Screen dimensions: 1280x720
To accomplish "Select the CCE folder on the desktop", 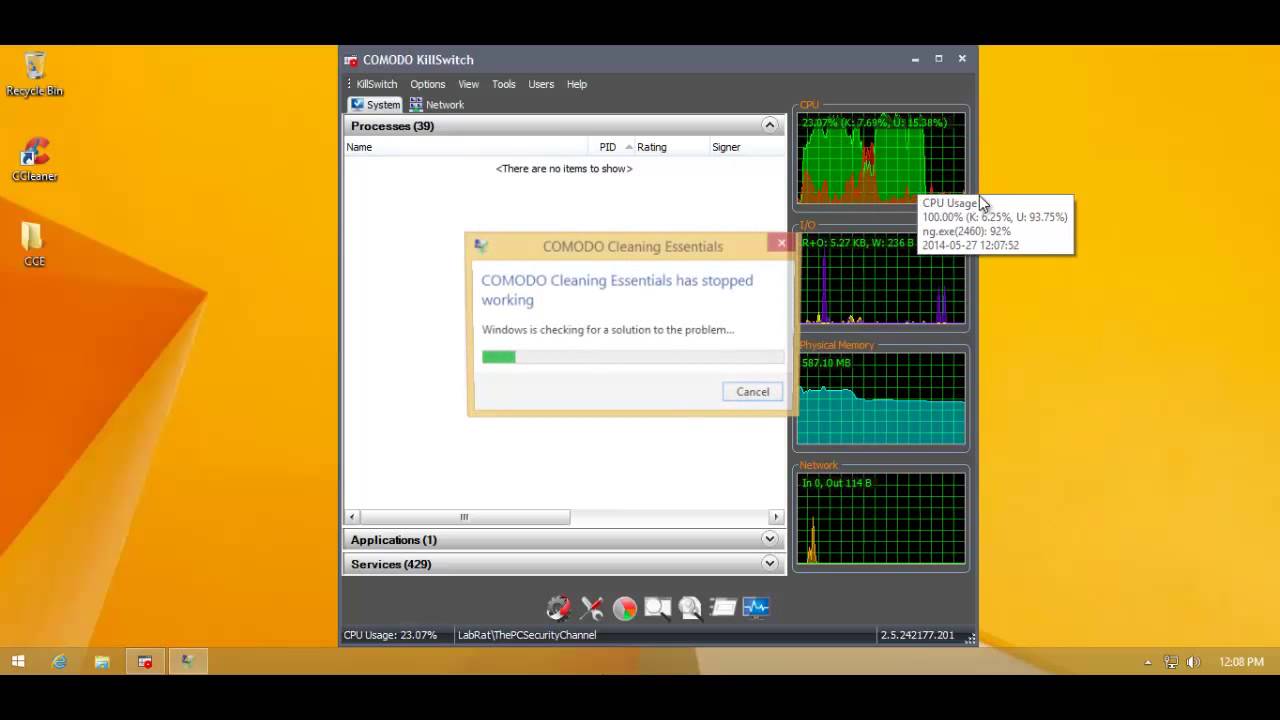I will 35,245.
